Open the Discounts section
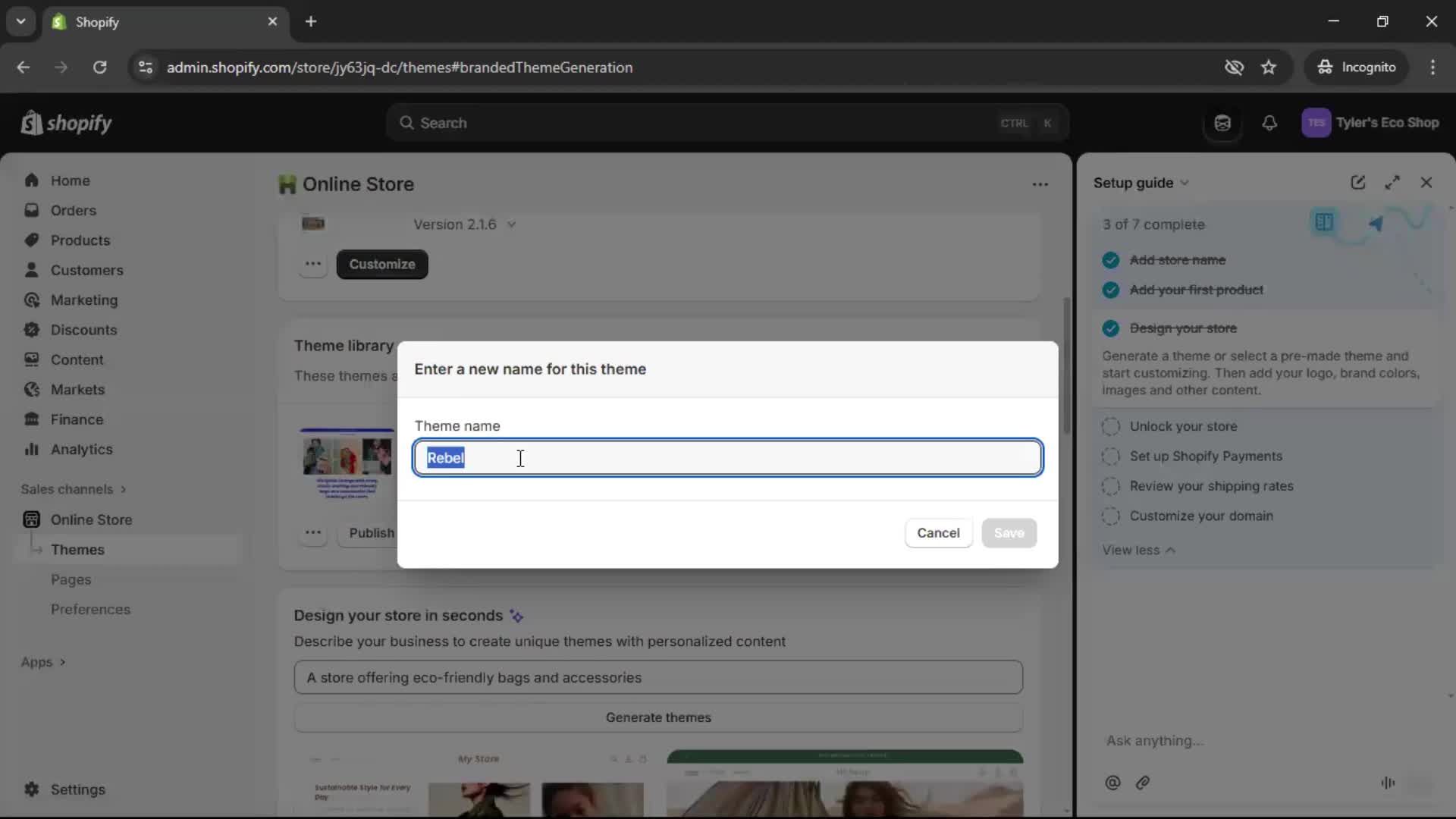The image size is (1456, 819). [83, 330]
